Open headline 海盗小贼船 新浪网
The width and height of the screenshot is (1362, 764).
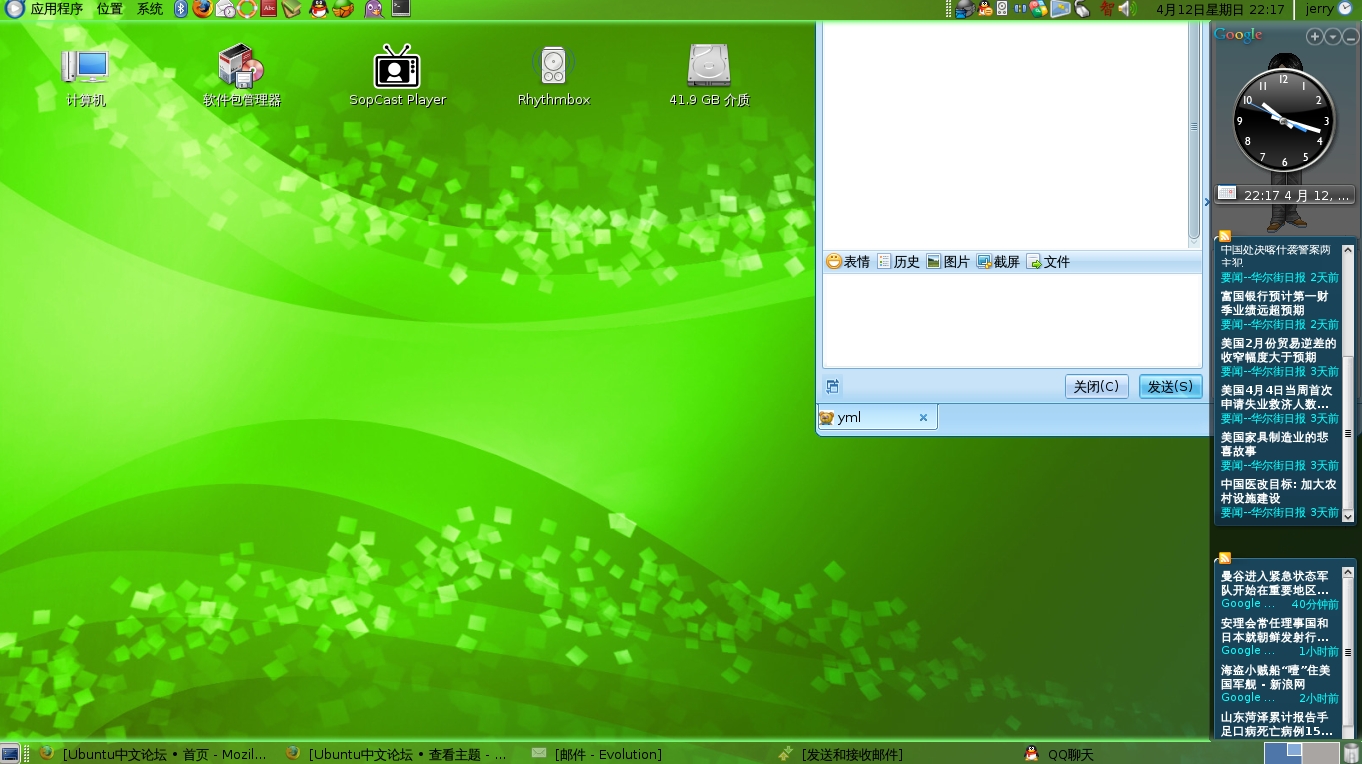tap(1275, 677)
